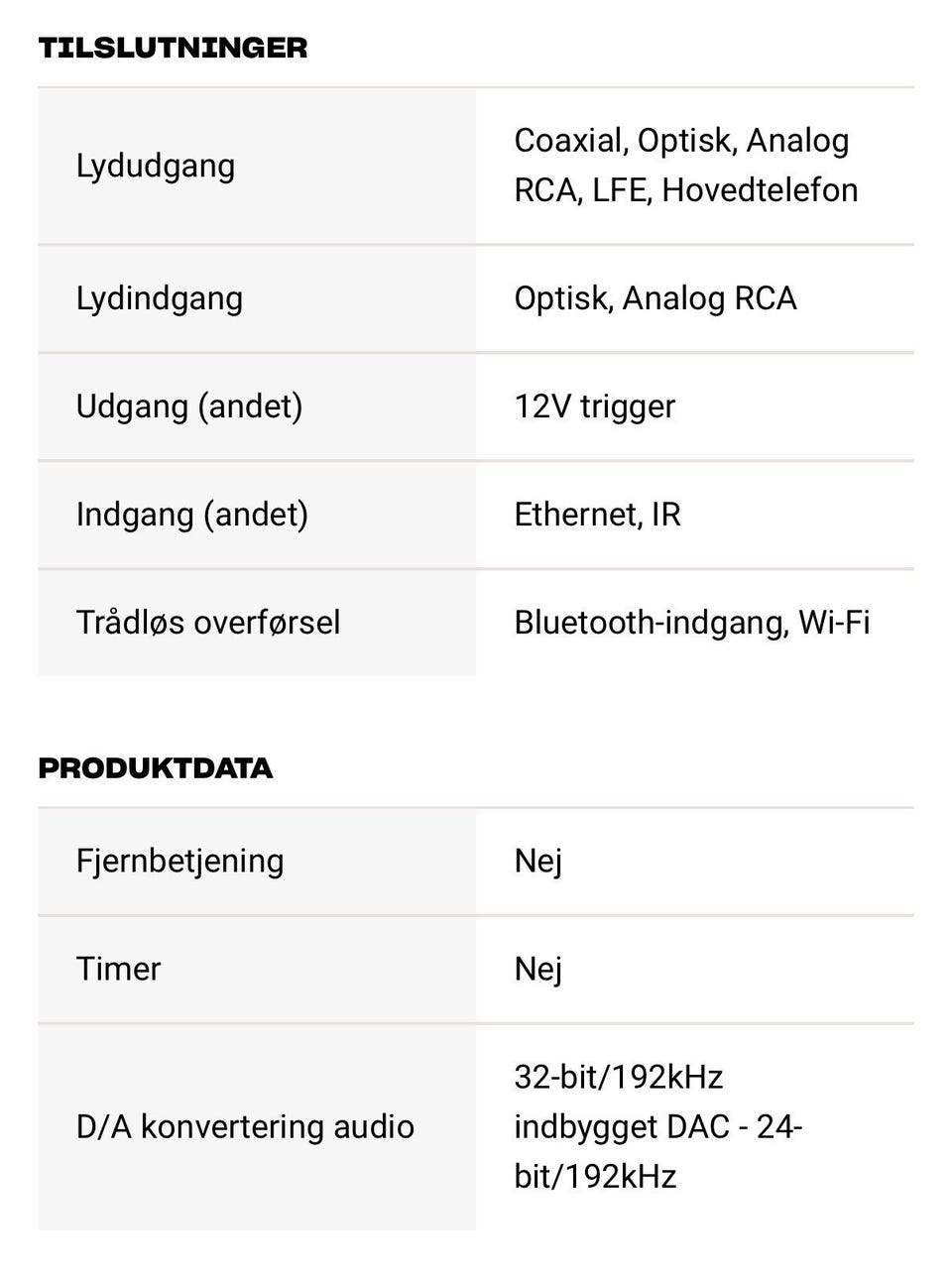The image size is (952, 1276).
Task: Select the D/A konvertering audio label
Action: coord(245,1127)
